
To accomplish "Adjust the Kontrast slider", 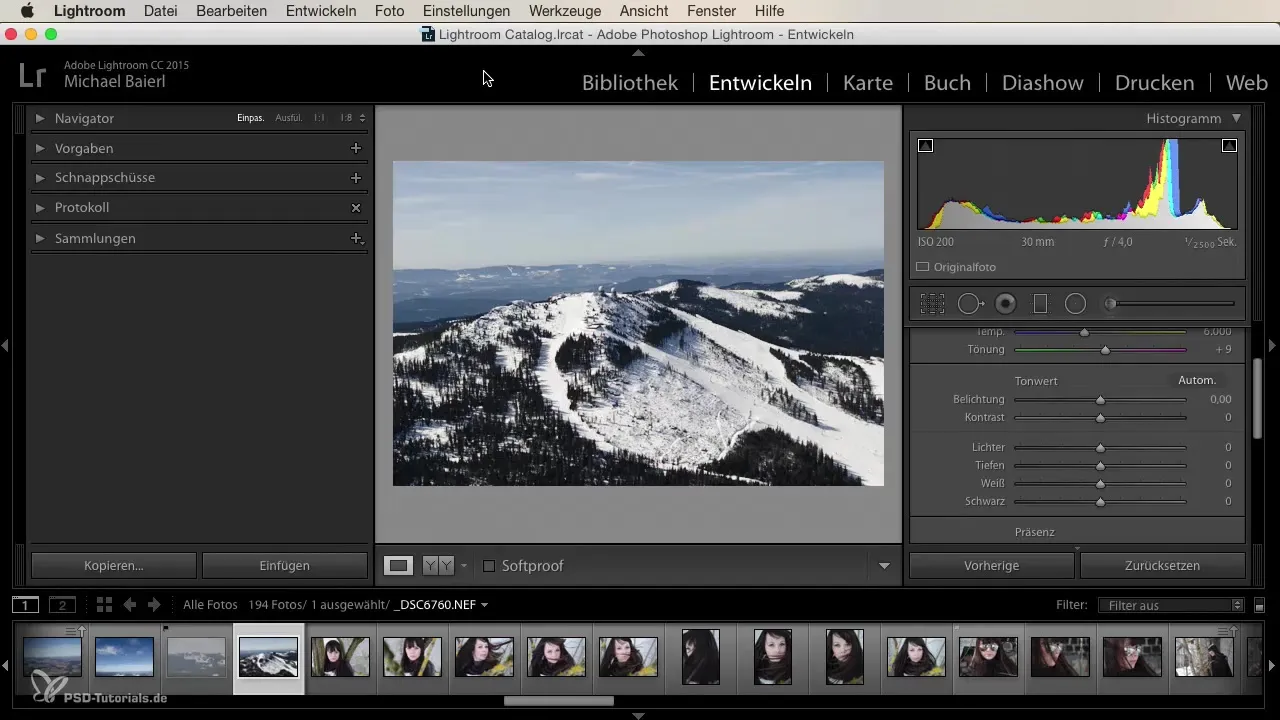I will tap(1100, 418).
